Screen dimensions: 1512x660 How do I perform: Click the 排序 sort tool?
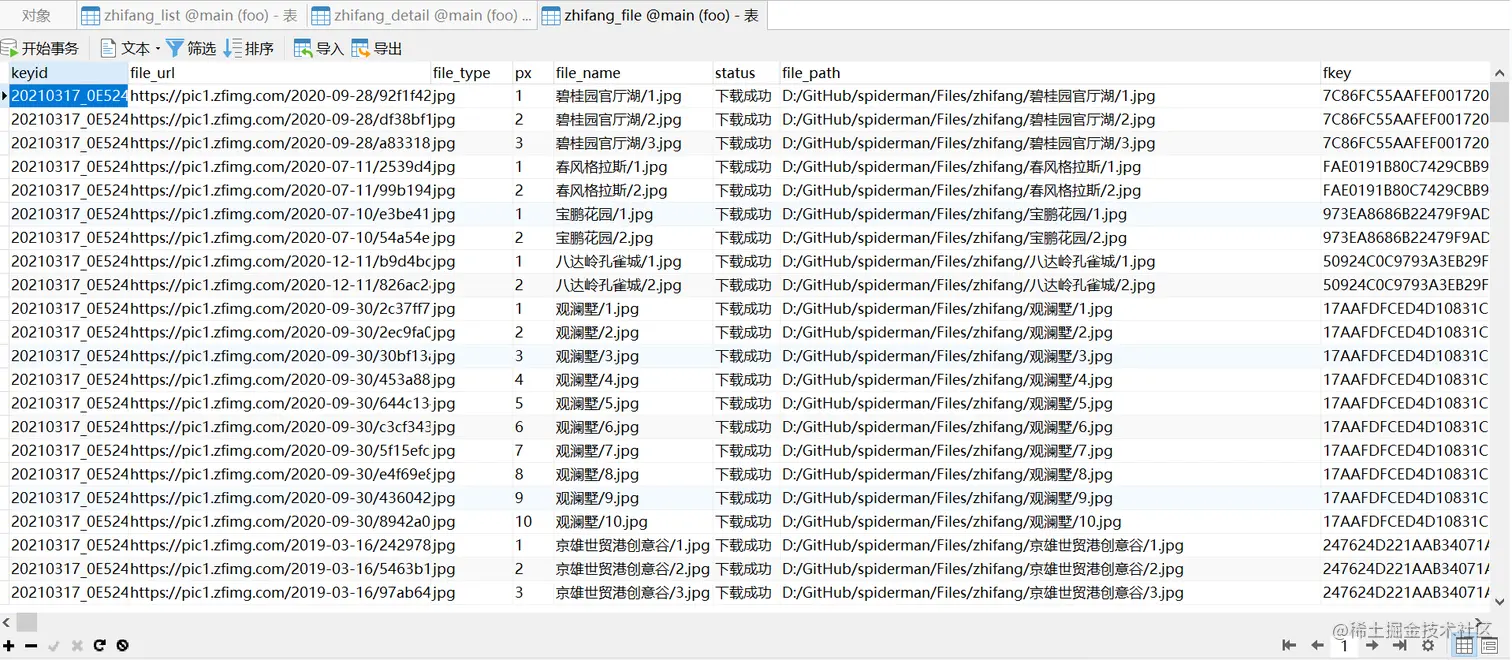tap(249, 48)
